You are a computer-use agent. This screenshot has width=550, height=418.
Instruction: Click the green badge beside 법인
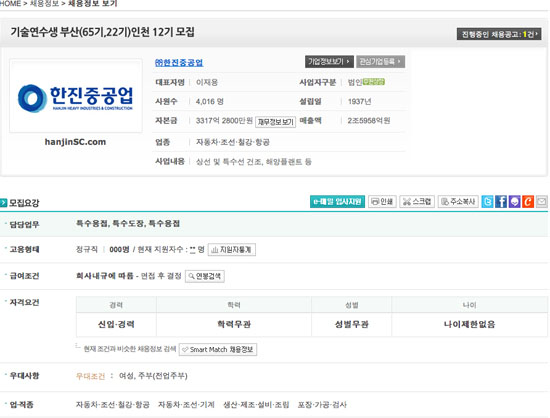(x=374, y=82)
